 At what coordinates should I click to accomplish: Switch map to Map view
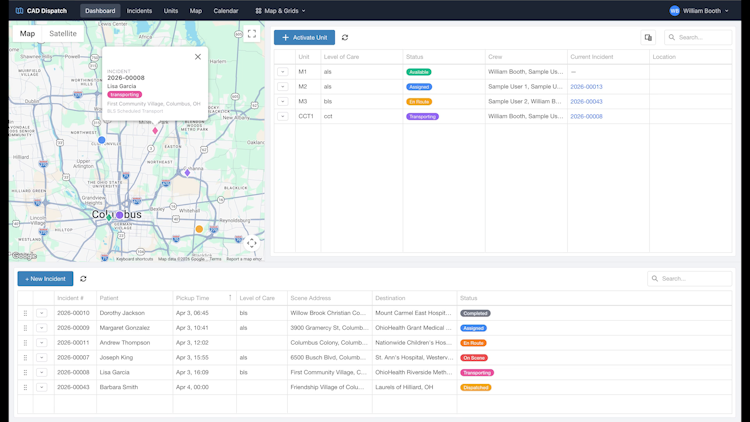[27, 33]
